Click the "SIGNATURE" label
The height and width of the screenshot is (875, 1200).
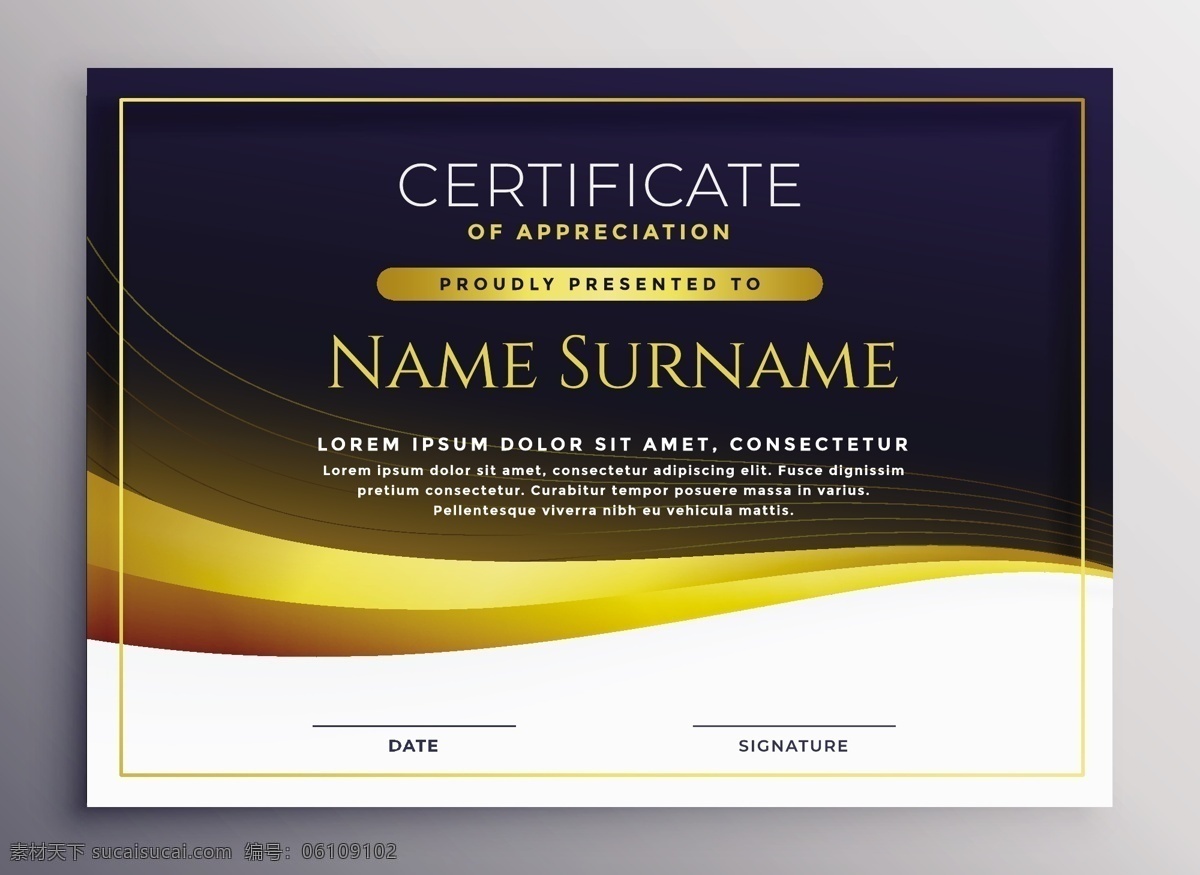[x=793, y=746]
